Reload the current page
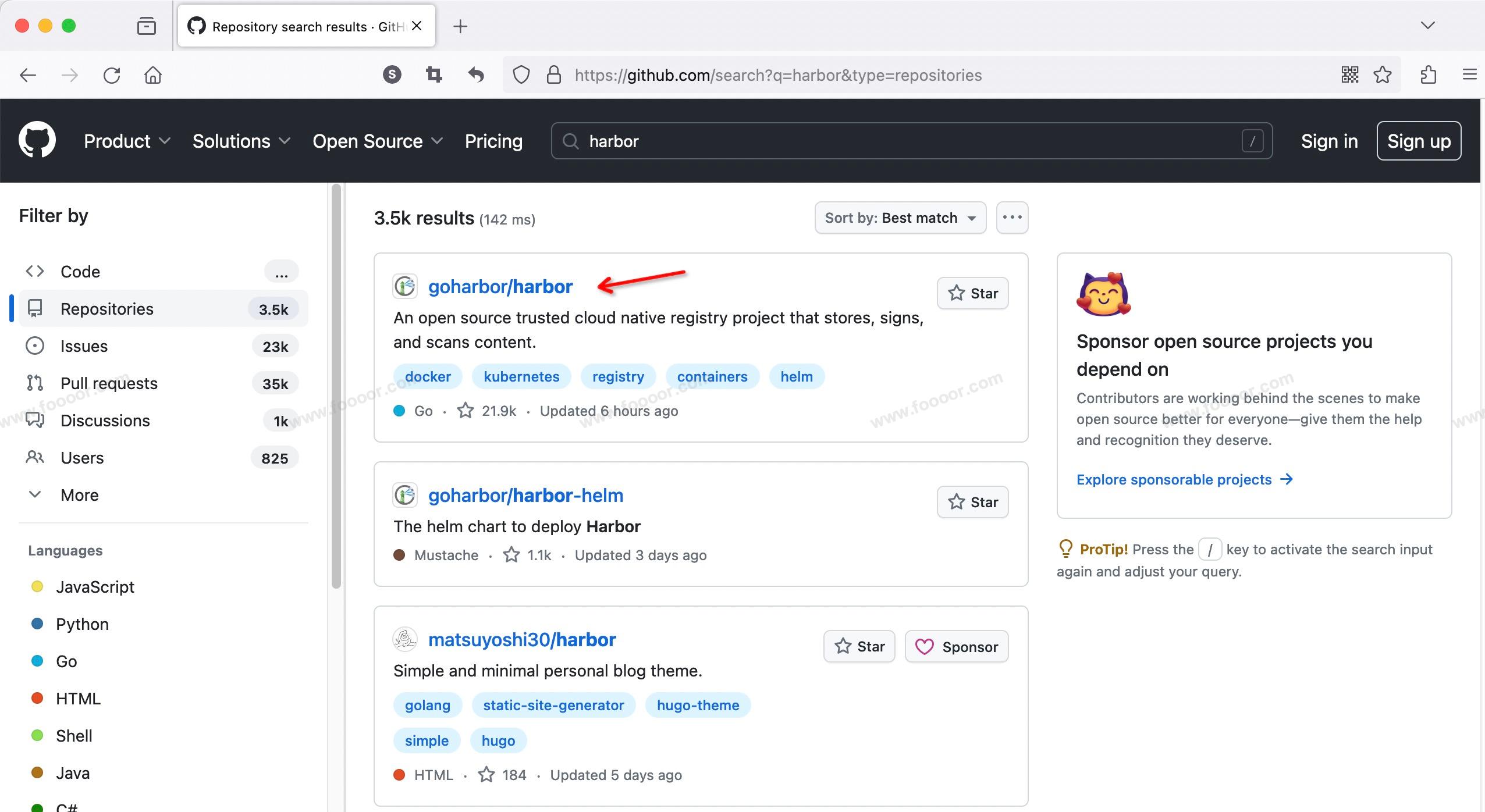 112,75
